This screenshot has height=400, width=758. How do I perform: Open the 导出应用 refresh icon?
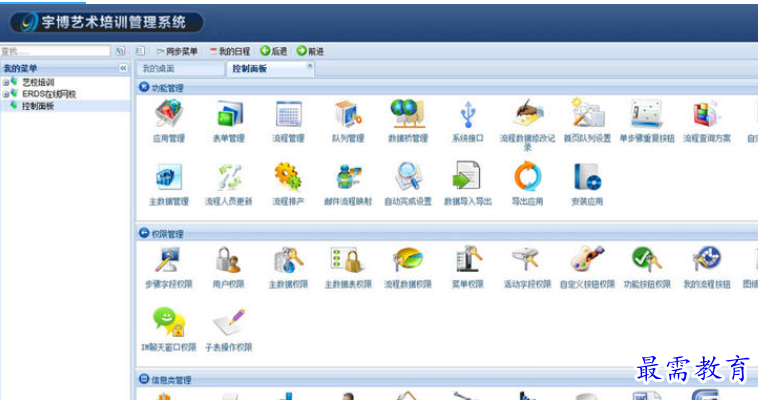527,177
